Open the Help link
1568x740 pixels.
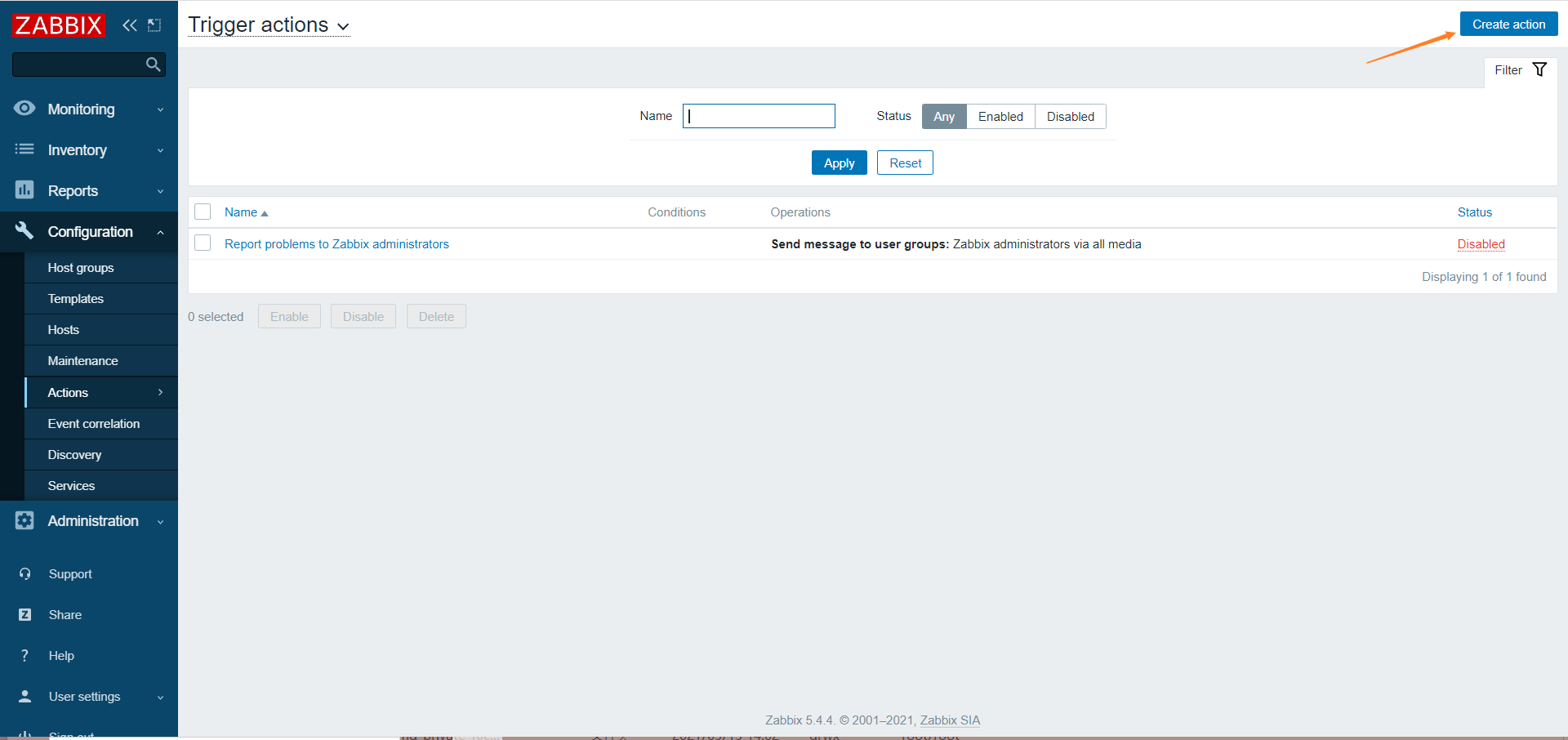point(61,656)
